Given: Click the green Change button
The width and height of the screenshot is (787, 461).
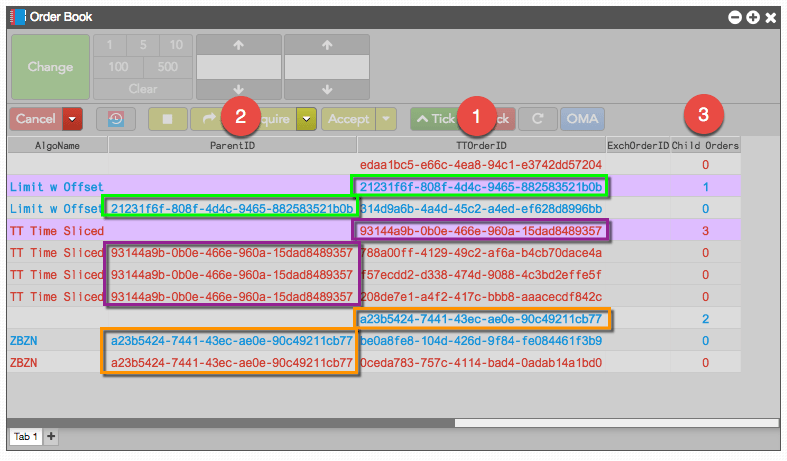Looking at the screenshot, I should point(50,67).
